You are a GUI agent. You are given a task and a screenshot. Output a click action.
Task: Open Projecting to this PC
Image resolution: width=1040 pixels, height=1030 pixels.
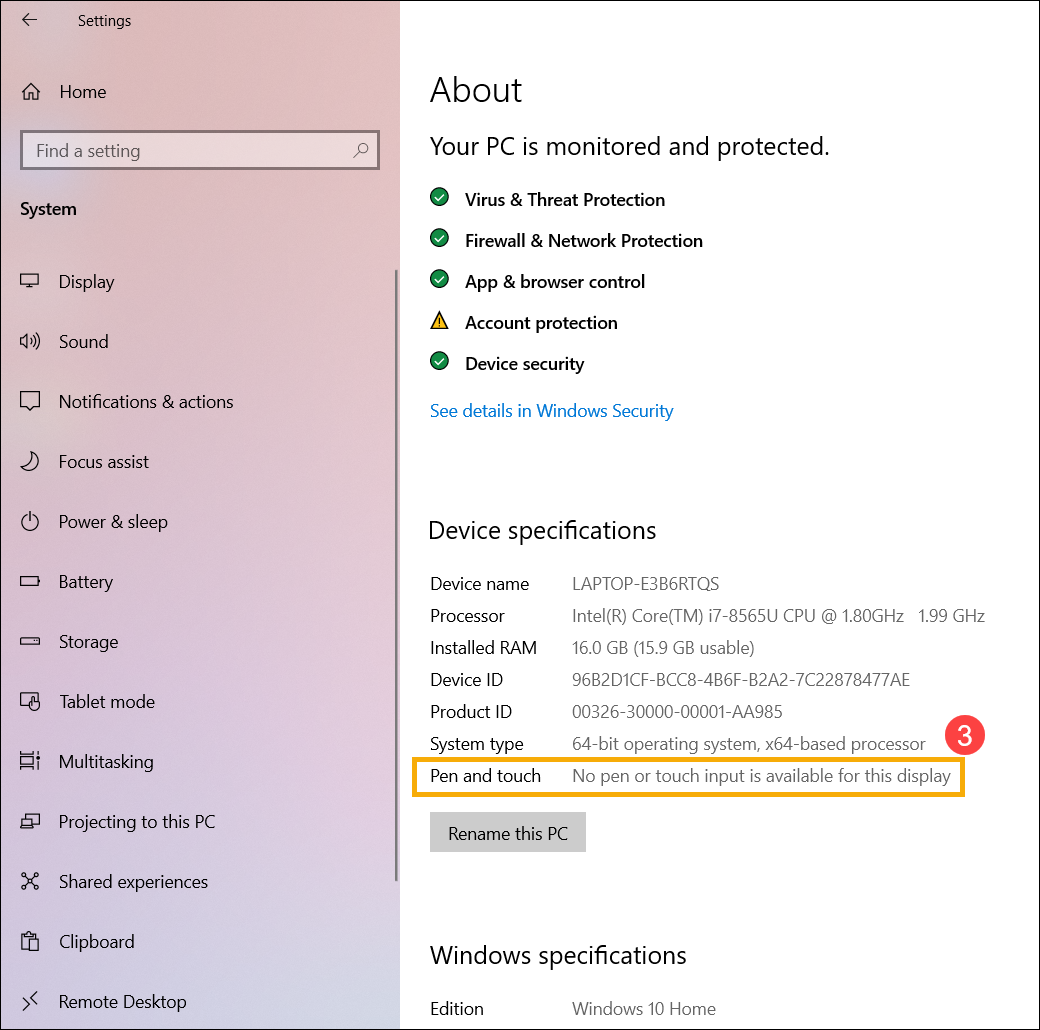click(x=137, y=822)
